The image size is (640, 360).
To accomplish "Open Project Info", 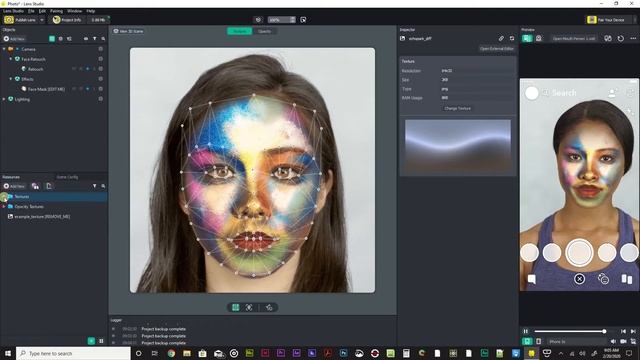I will tap(67, 20).
